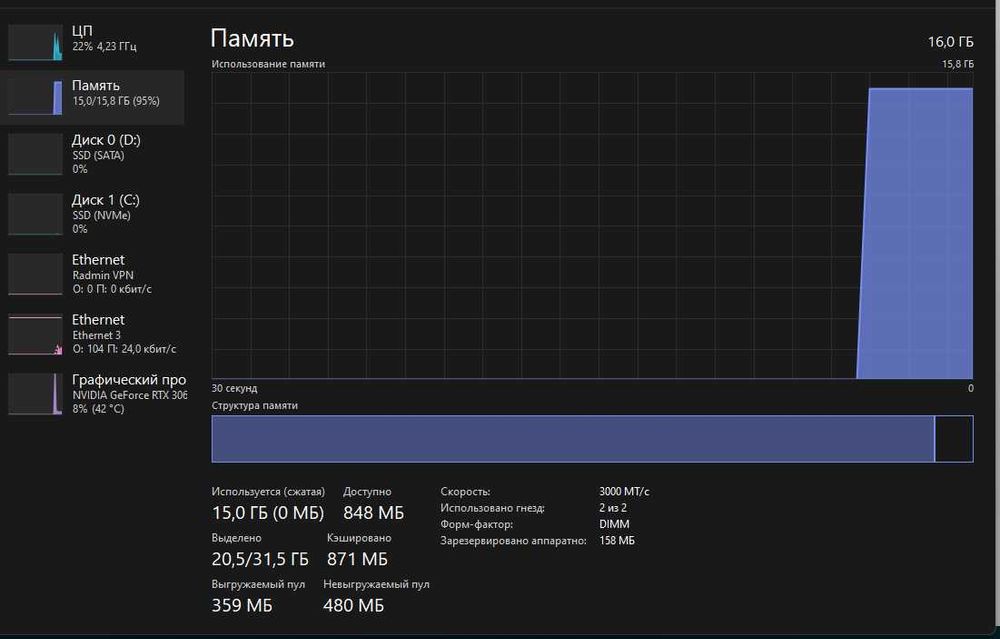
Task: Click the 20,5/31,5 ГБ committed value
Action: click(260, 559)
